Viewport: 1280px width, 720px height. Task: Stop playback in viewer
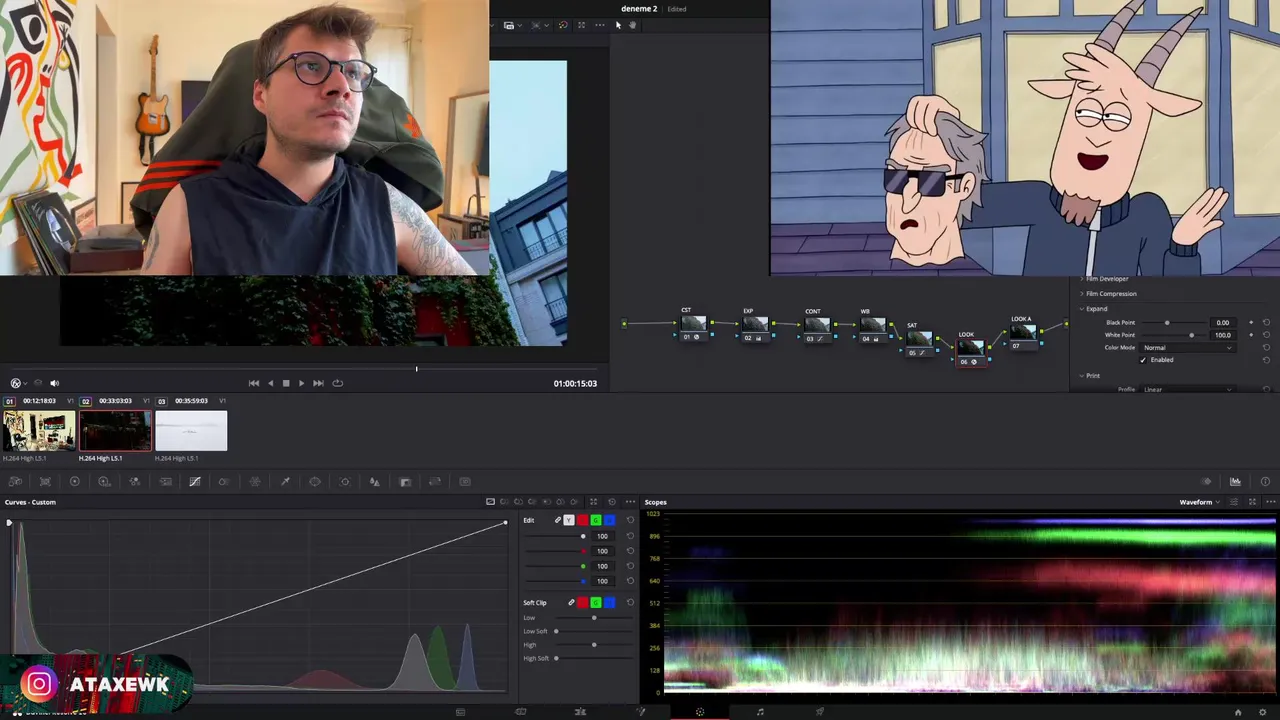tap(285, 383)
